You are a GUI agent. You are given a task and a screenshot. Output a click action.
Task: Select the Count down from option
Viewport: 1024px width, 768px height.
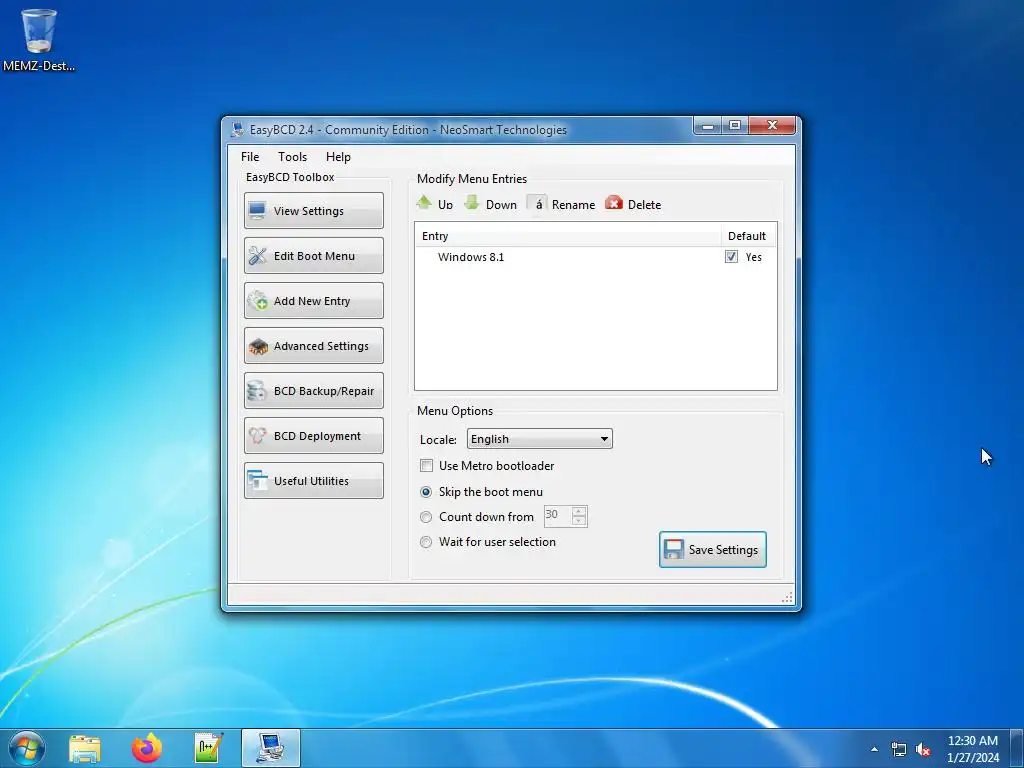426,517
